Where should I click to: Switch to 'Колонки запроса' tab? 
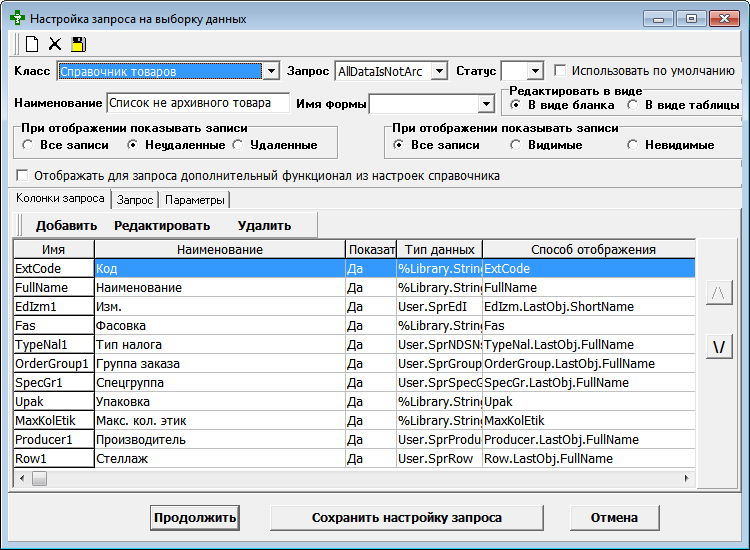(60, 198)
